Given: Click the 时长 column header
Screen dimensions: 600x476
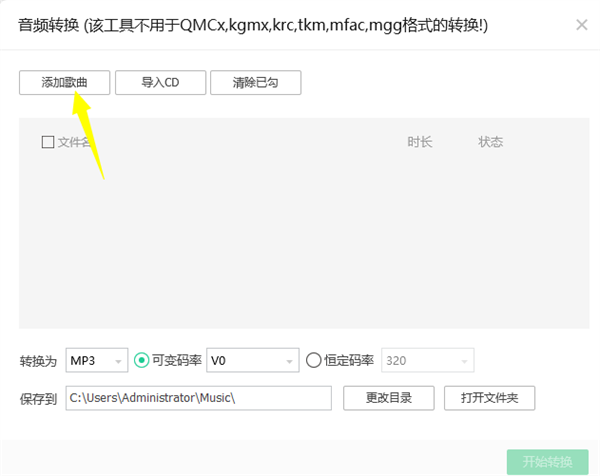Looking at the screenshot, I should click(x=420, y=142).
